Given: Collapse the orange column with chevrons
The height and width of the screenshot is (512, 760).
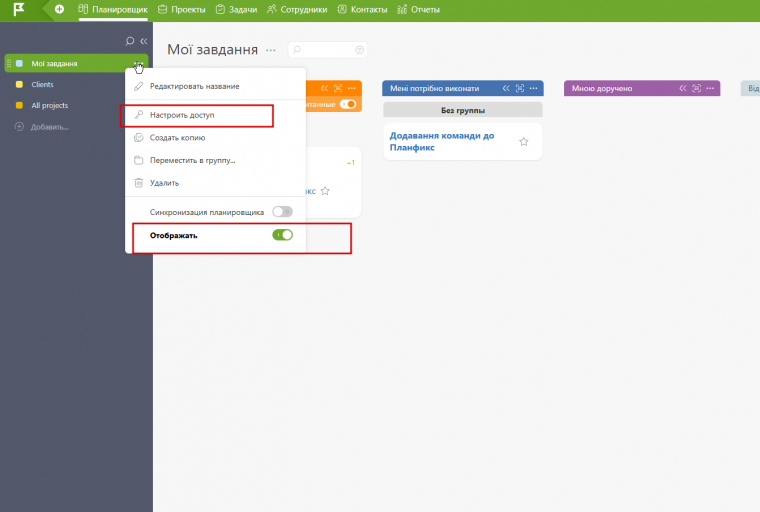Looking at the screenshot, I should click(324, 88).
